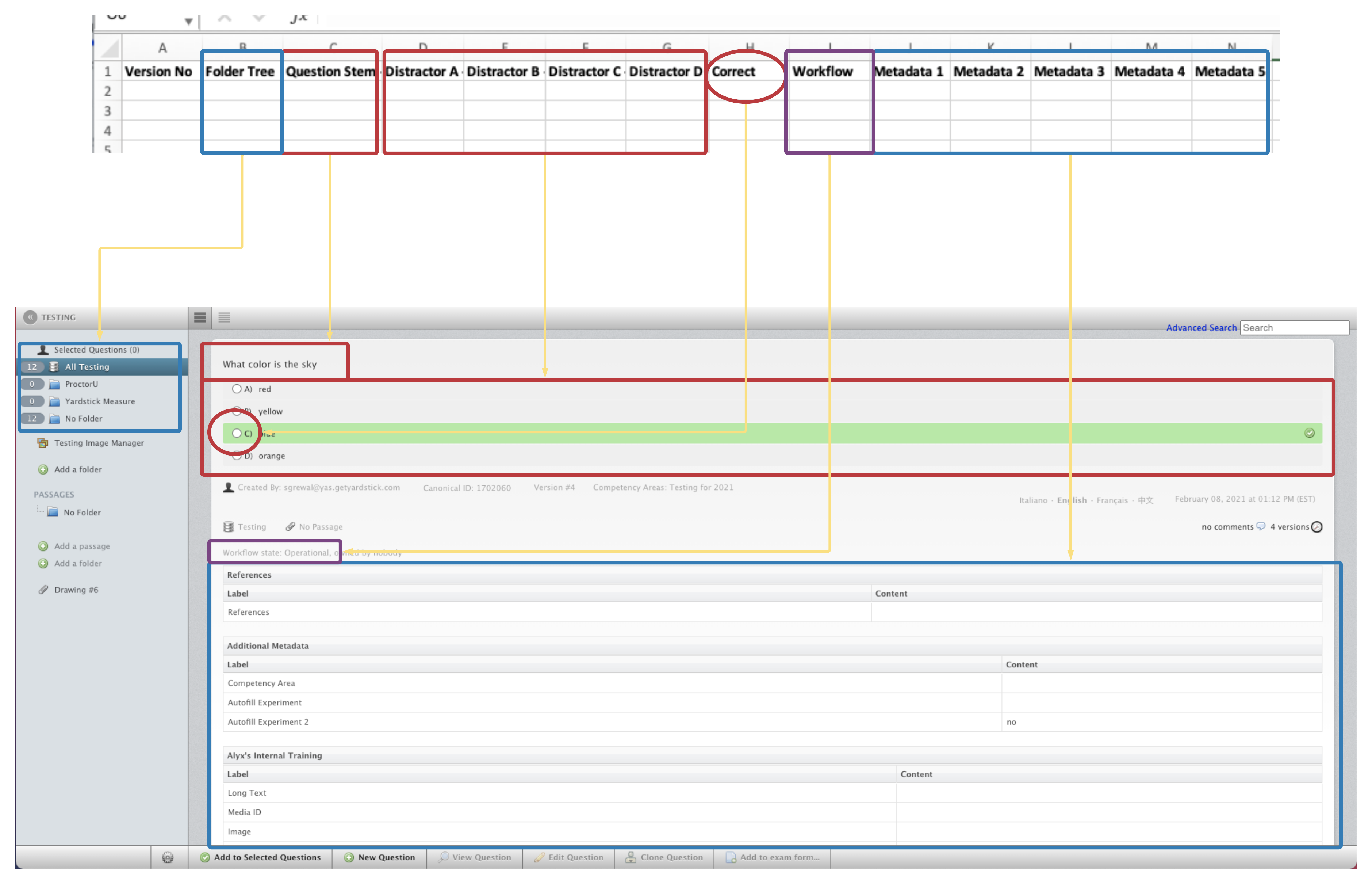The image size is (1372, 884).
Task: Click into the Search input field
Action: point(1294,328)
